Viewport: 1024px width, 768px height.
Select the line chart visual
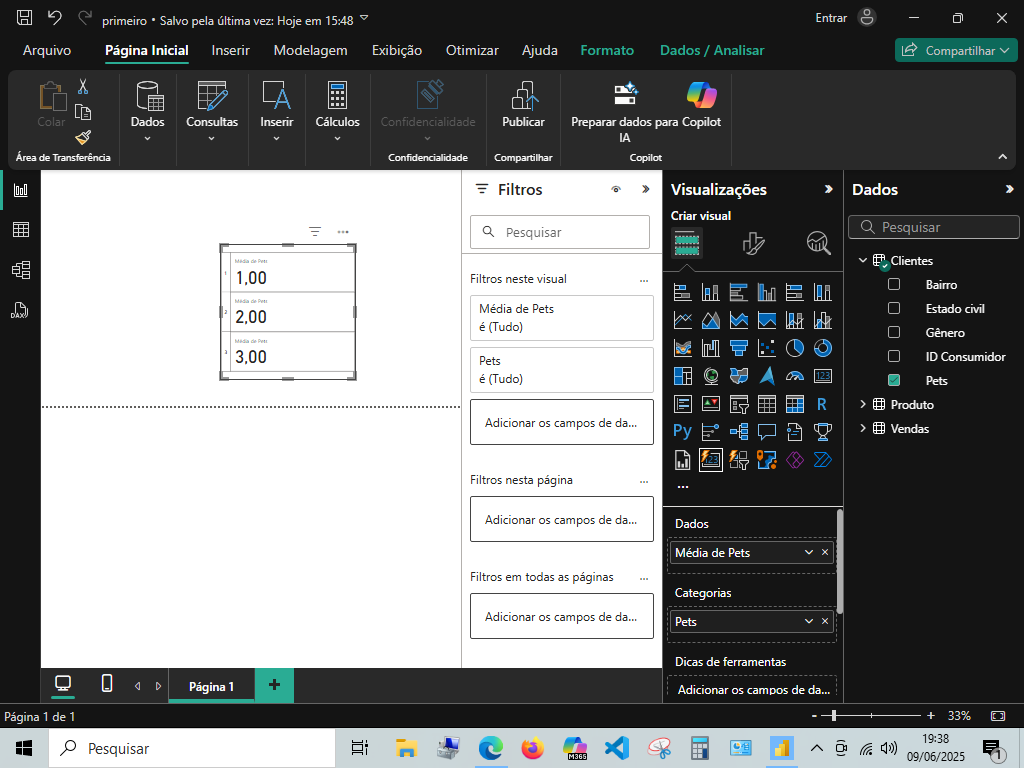tap(682, 321)
